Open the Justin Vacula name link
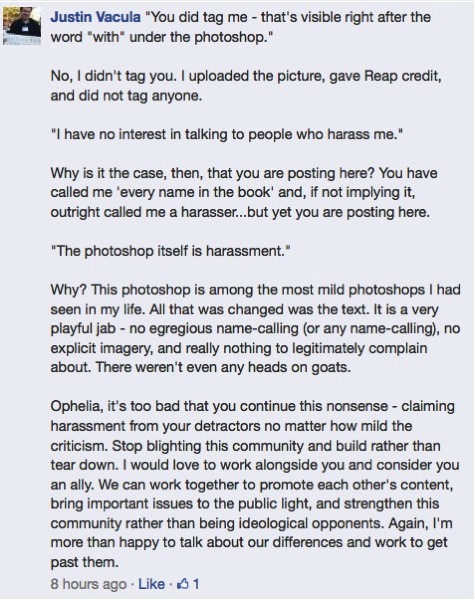The height and width of the screenshot is (600, 475). click(x=95, y=17)
